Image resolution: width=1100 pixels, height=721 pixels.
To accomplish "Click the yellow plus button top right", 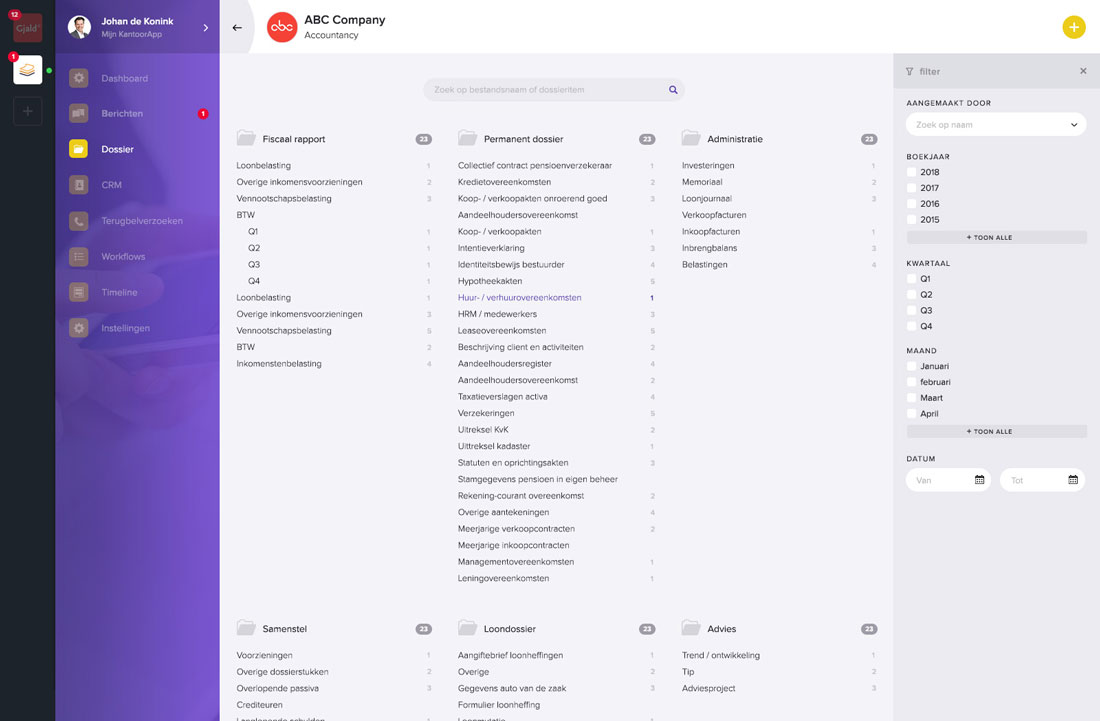I will (1074, 27).
